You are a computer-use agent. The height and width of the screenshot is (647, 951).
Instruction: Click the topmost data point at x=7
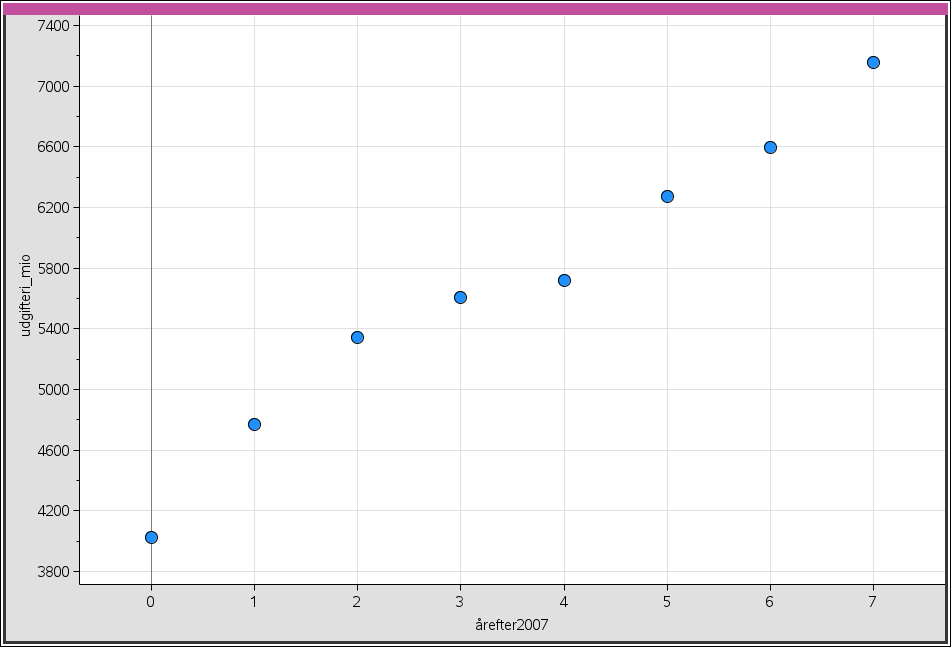pos(873,62)
